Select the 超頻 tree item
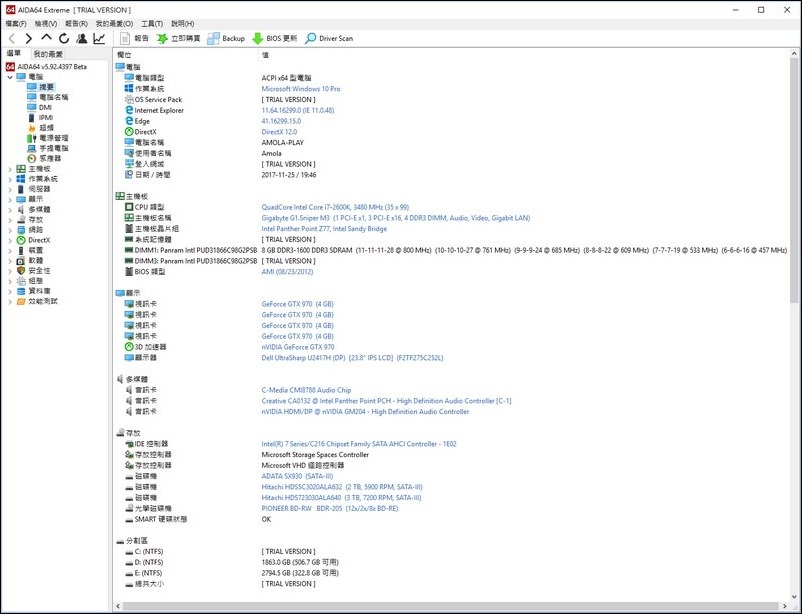Image resolution: width=802 pixels, height=614 pixels. point(47,128)
